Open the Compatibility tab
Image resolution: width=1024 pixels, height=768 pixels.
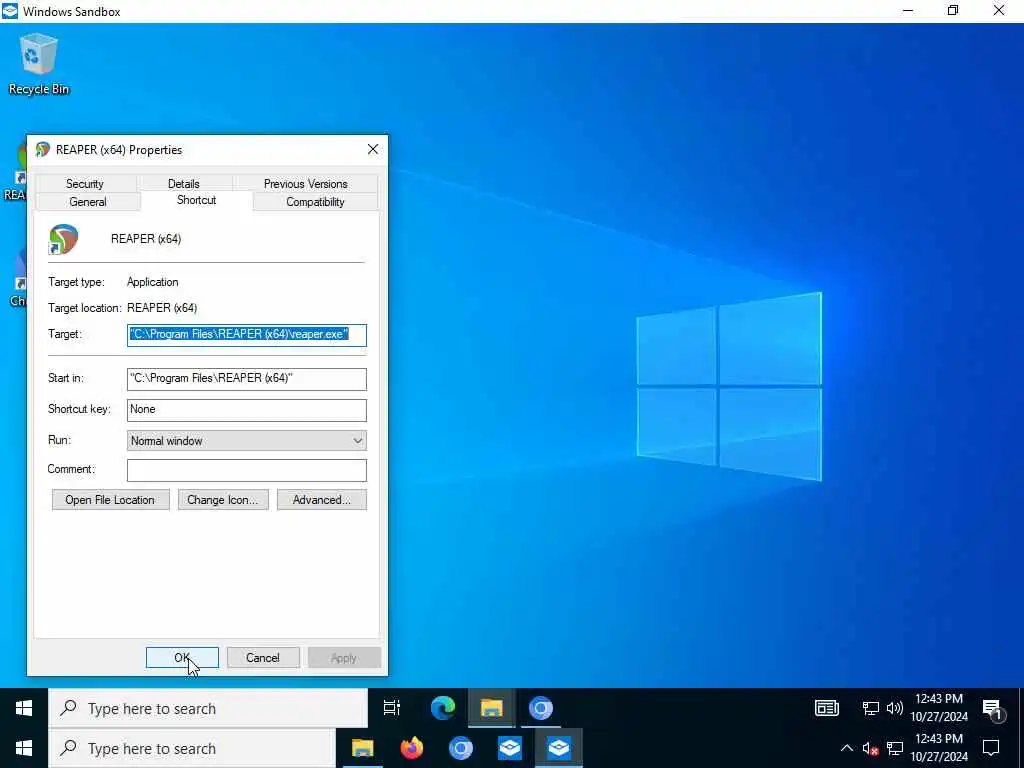click(x=315, y=202)
